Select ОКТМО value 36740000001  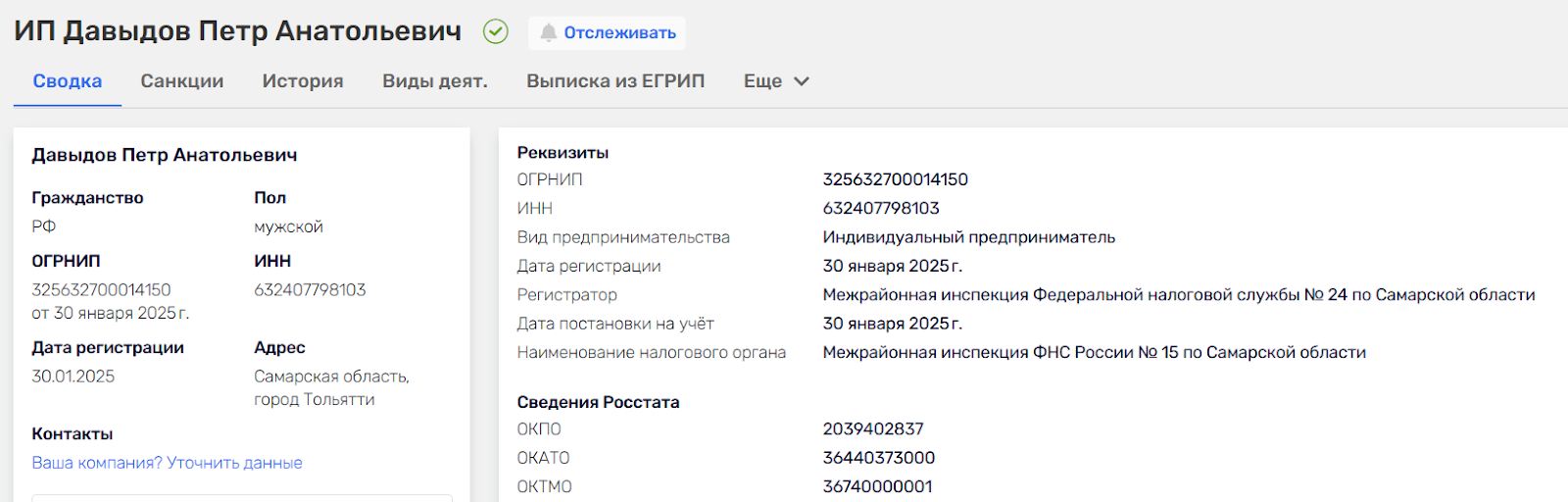pos(878,486)
